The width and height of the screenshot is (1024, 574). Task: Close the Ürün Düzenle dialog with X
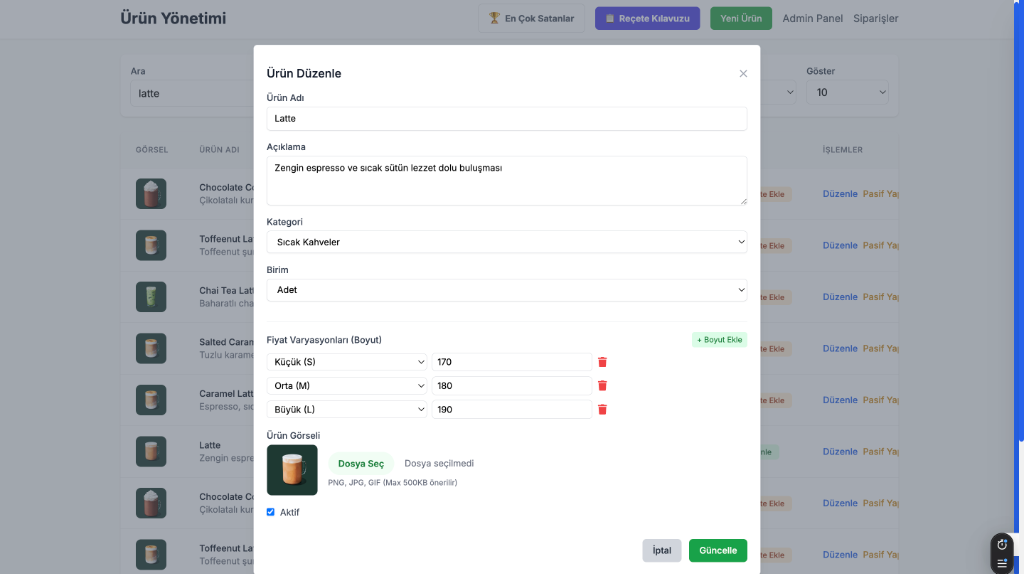click(x=743, y=74)
